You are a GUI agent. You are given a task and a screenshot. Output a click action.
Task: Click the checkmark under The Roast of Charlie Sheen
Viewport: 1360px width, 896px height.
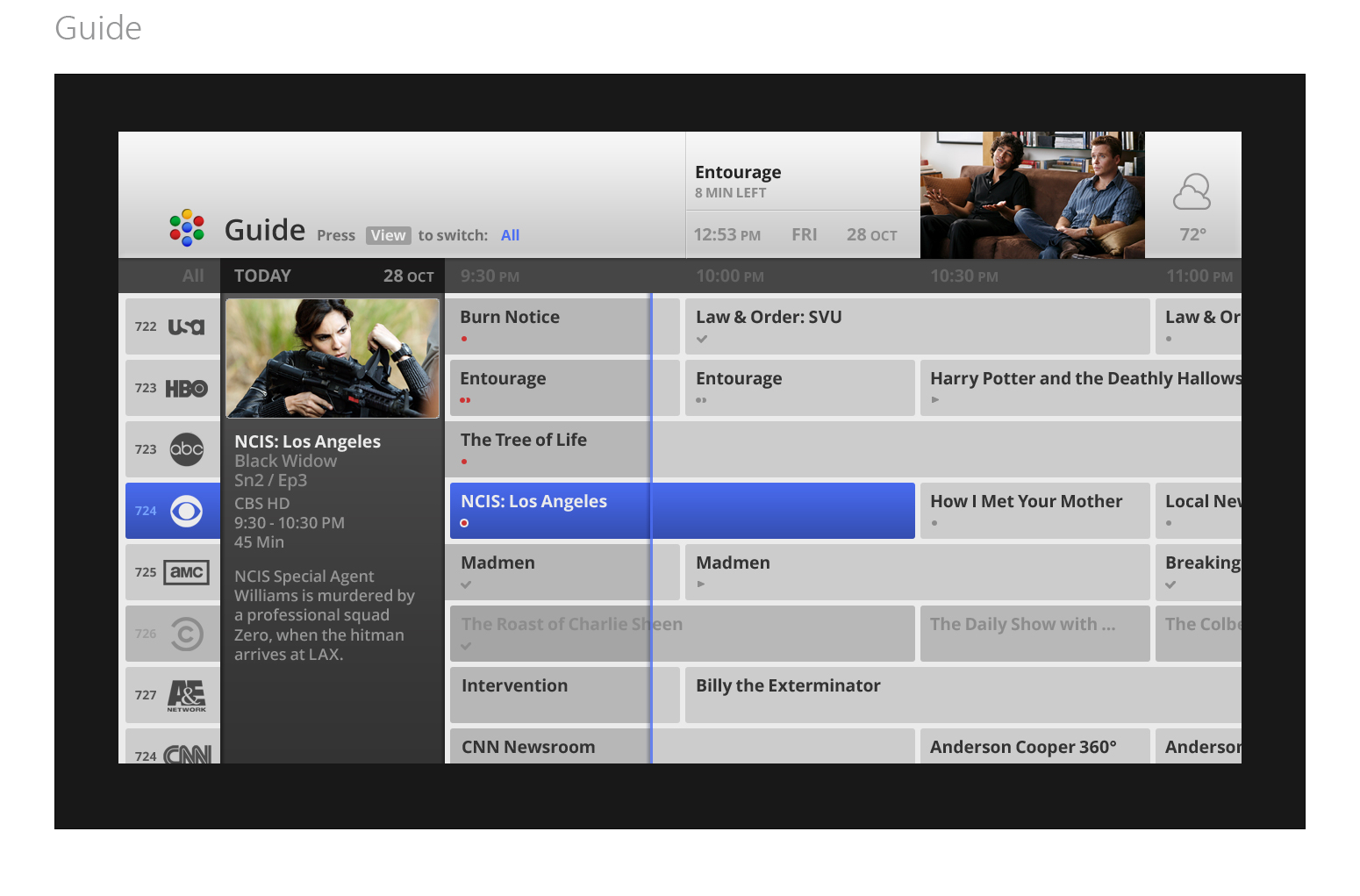(x=466, y=646)
